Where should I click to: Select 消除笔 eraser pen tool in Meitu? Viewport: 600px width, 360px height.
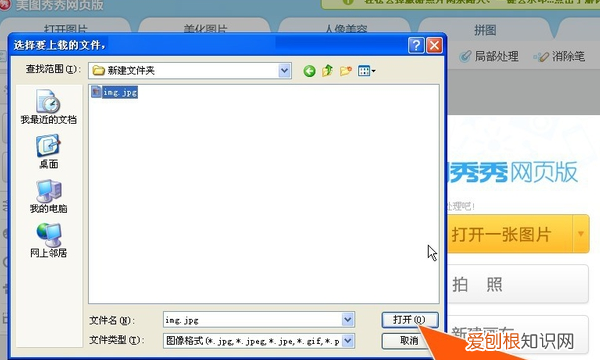pos(559,57)
